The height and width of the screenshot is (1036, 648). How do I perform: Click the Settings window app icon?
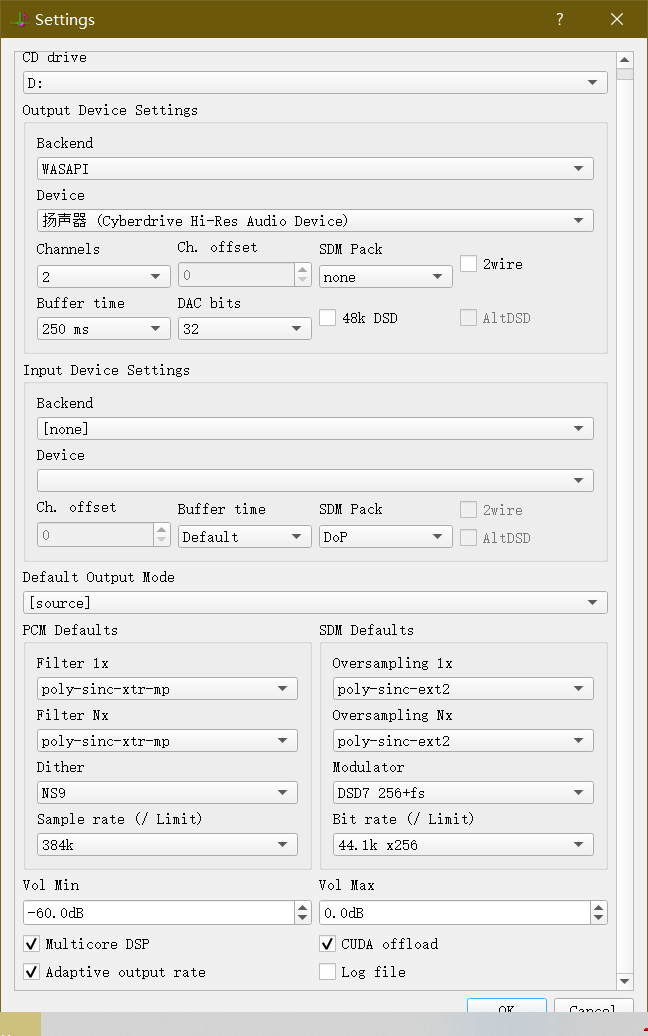(17, 19)
